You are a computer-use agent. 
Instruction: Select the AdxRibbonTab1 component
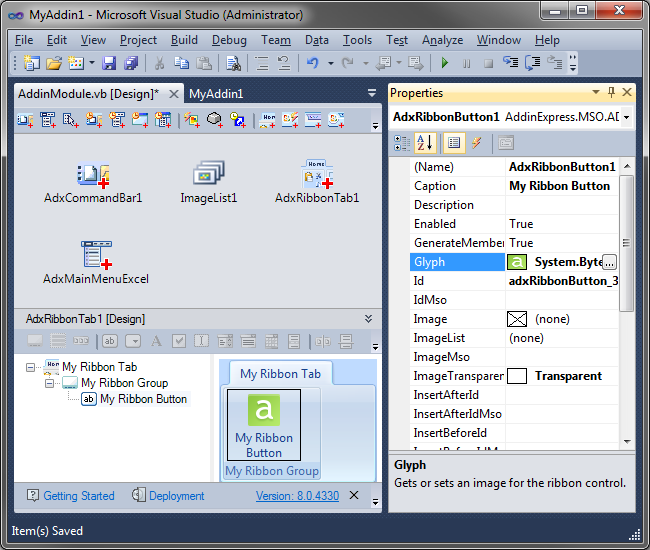[317, 182]
